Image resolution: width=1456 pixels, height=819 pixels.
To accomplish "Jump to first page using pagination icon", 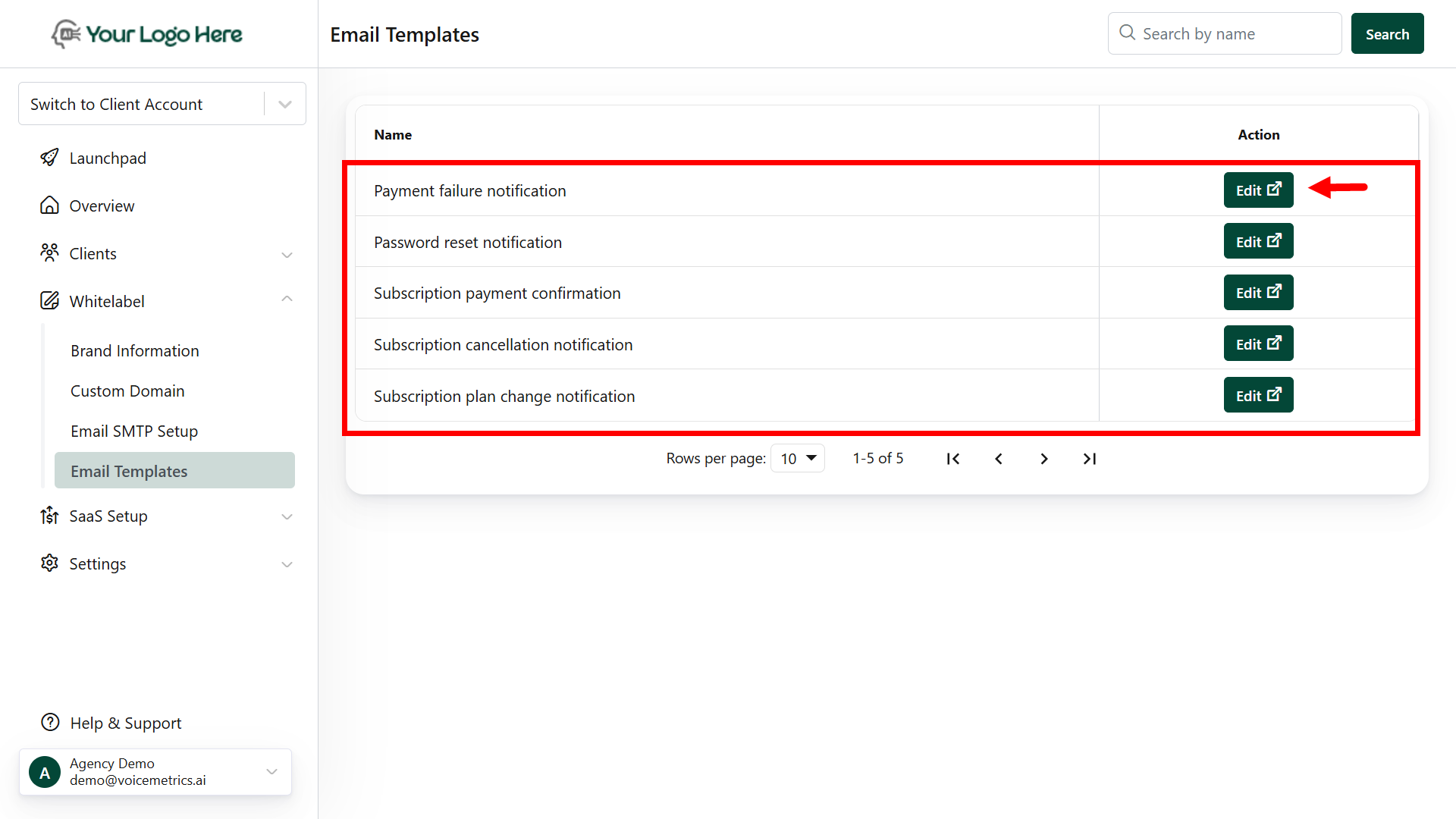I will click(x=953, y=458).
